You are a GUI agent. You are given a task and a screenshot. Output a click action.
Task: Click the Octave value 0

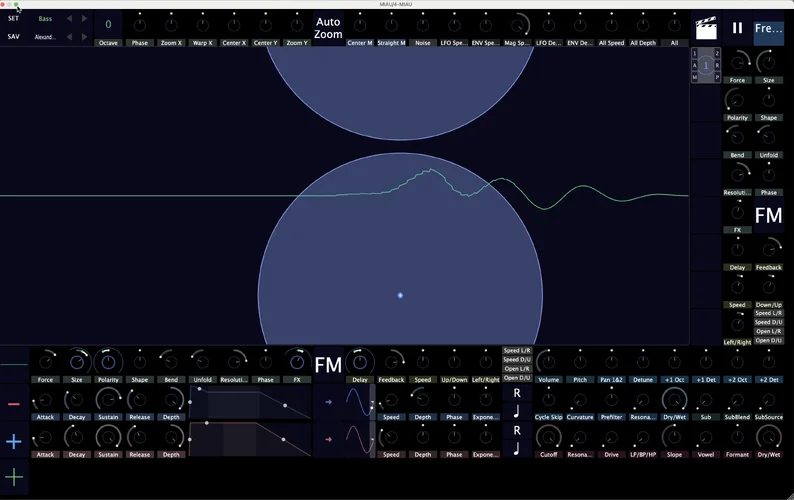(108, 24)
